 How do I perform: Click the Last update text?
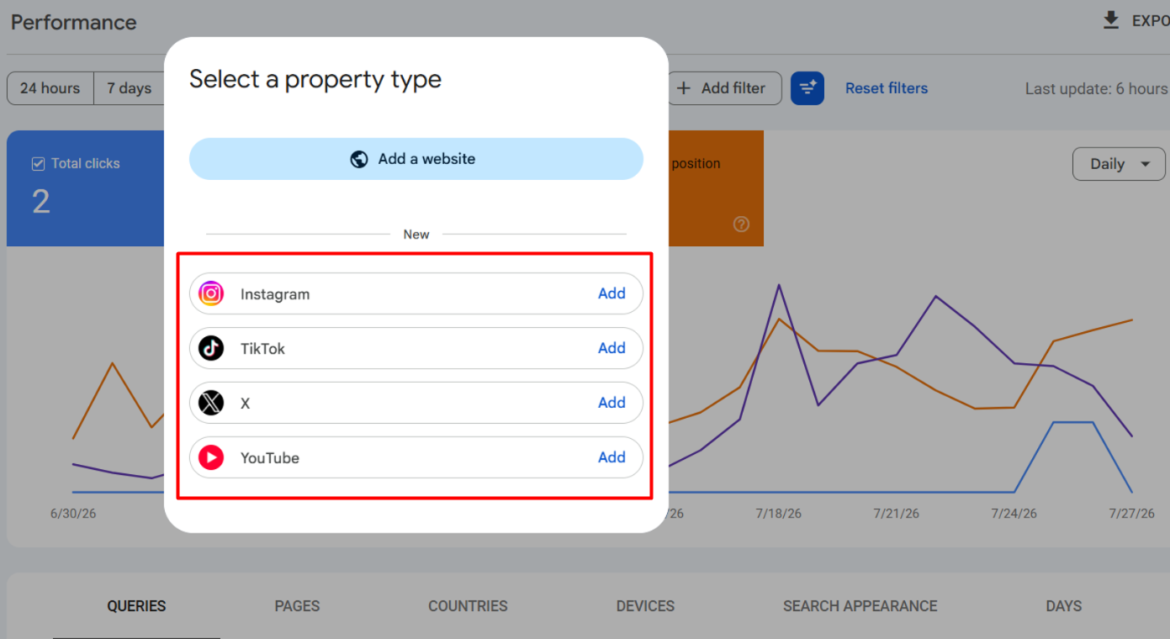tap(1097, 89)
